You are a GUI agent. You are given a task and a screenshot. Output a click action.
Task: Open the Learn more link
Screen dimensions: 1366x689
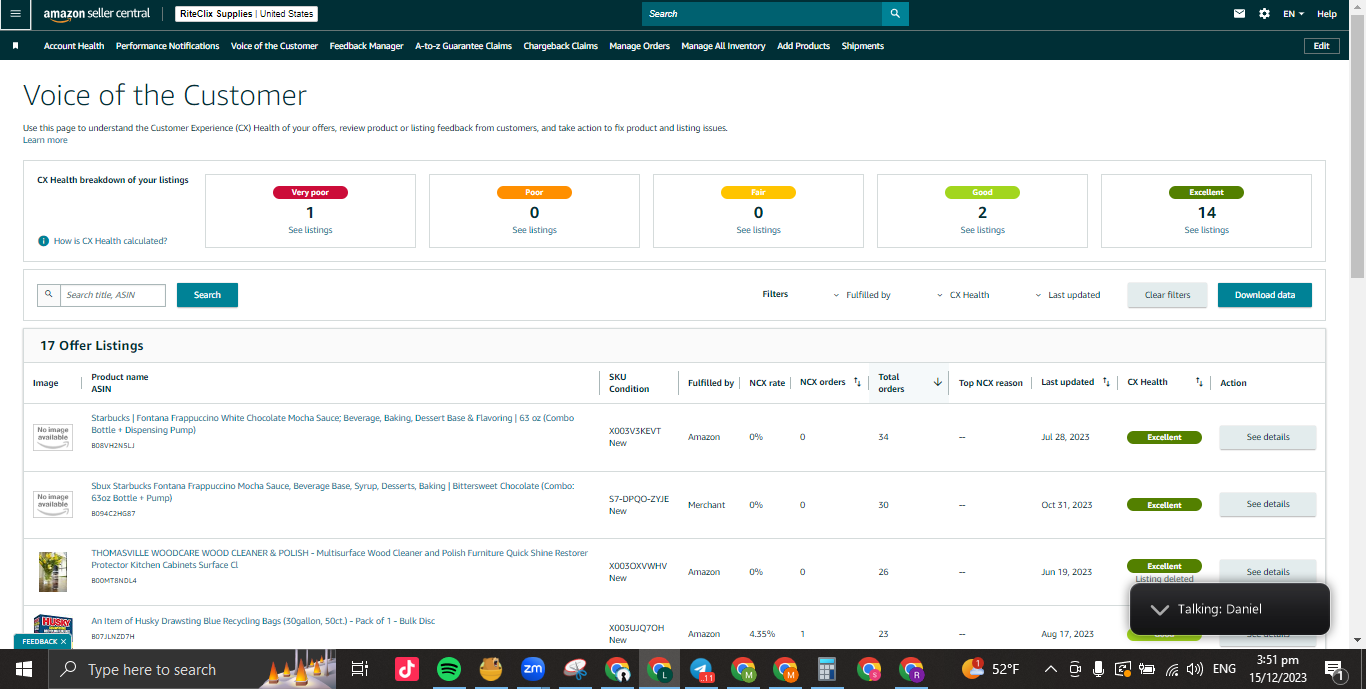coord(45,140)
